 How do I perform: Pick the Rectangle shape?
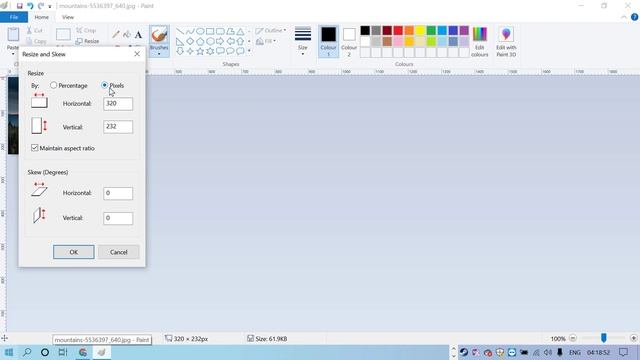[x=210, y=31]
